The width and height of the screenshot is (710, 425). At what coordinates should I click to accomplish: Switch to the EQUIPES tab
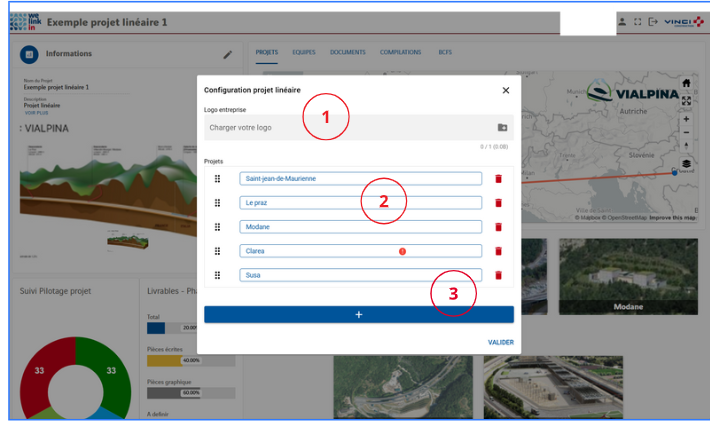304,52
